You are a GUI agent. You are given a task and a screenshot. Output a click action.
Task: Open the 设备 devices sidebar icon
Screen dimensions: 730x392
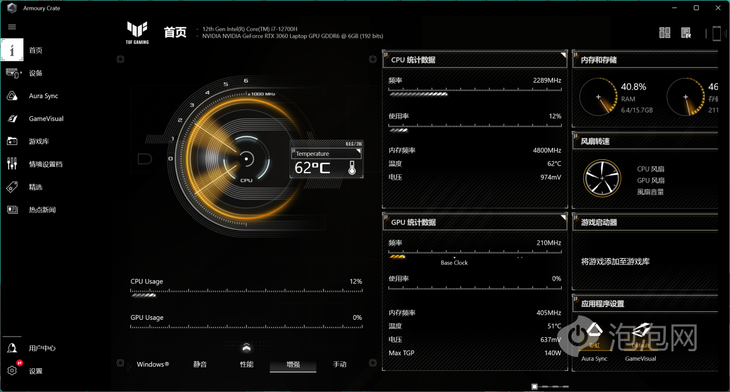pyautogui.click(x=13, y=73)
